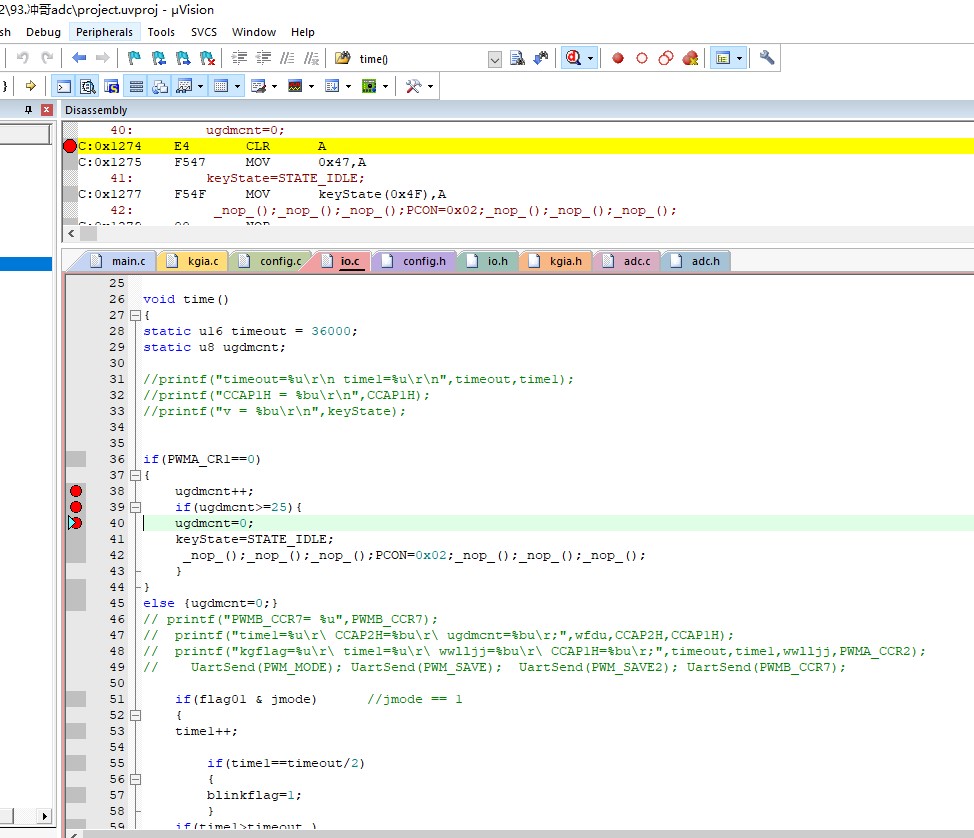Toggle the Start/Stop Debug Session button

573,58
